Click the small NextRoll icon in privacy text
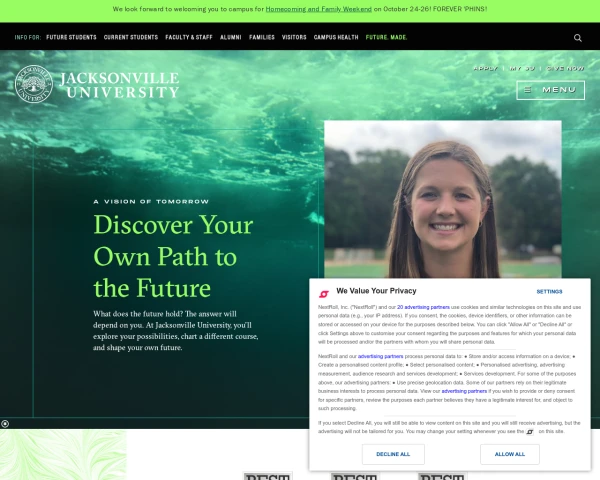600x480 pixels. coord(530,432)
